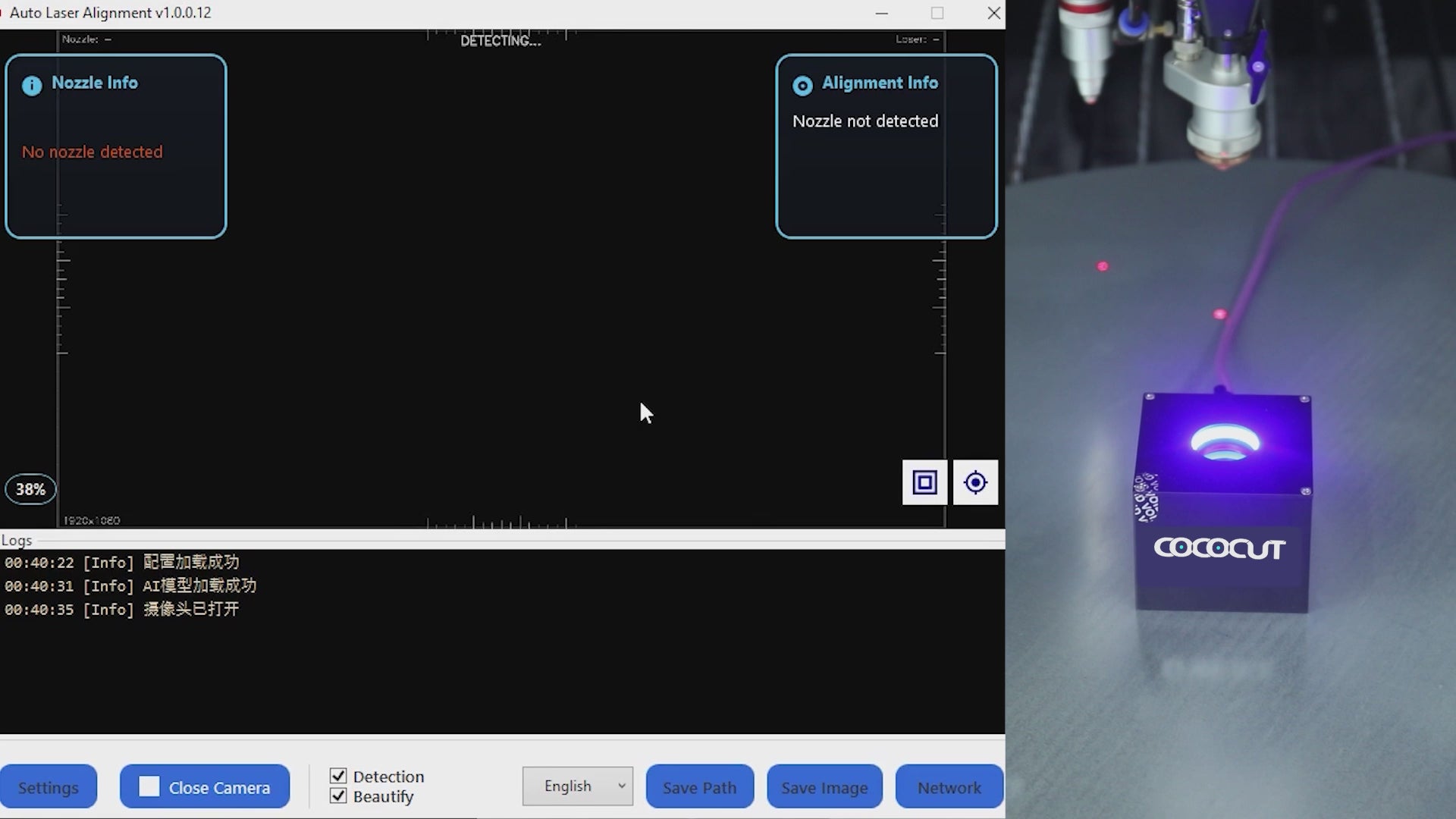Image resolution: width=1456 pixels, height=819 pixels.
Task: Open the Settings button
Action: click(x=49, y=787)
